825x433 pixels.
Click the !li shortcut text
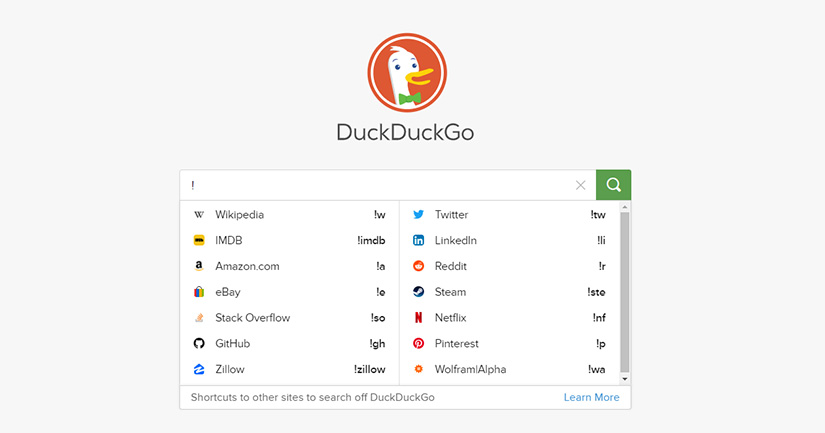coord(601,240)
